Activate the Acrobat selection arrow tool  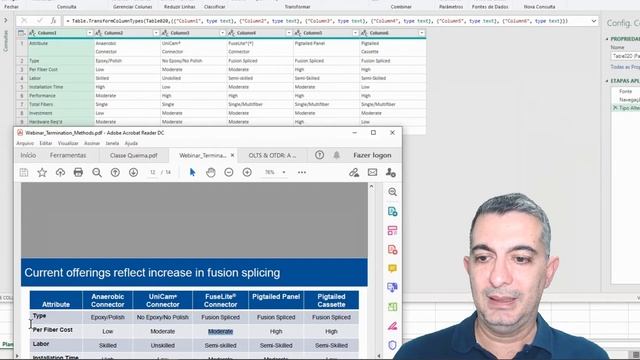click(x=192, y=173)
